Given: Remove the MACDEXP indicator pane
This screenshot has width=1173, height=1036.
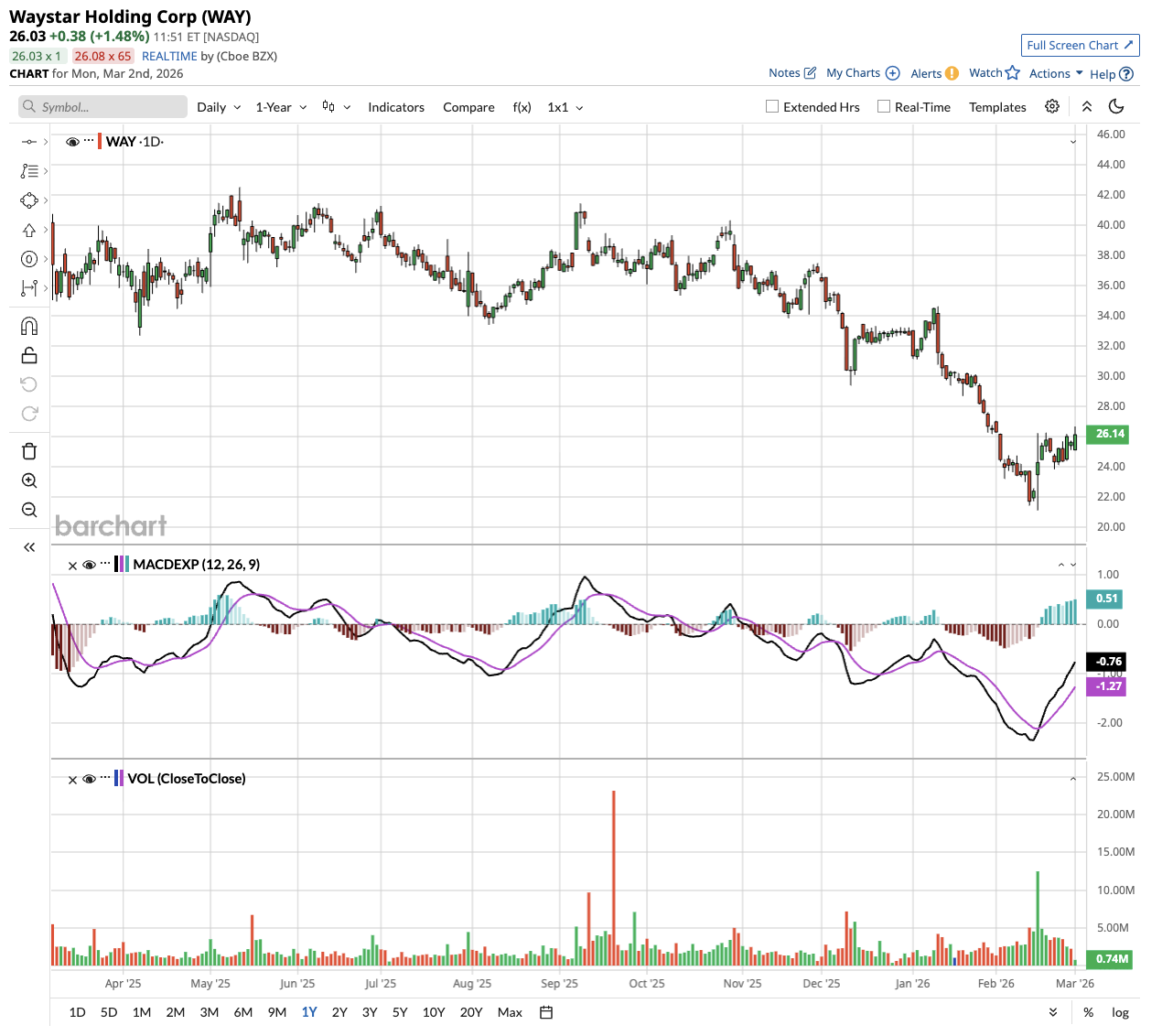Looking at the screenshot, I should coord(73,566).
